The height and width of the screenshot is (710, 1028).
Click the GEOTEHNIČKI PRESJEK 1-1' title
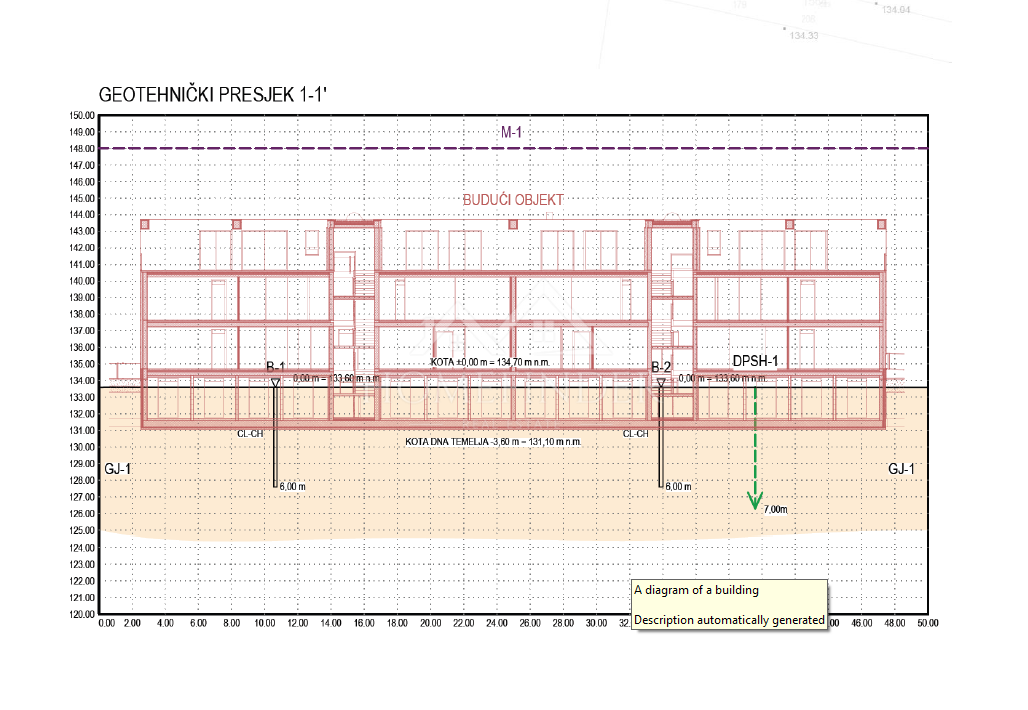[213, 94]
